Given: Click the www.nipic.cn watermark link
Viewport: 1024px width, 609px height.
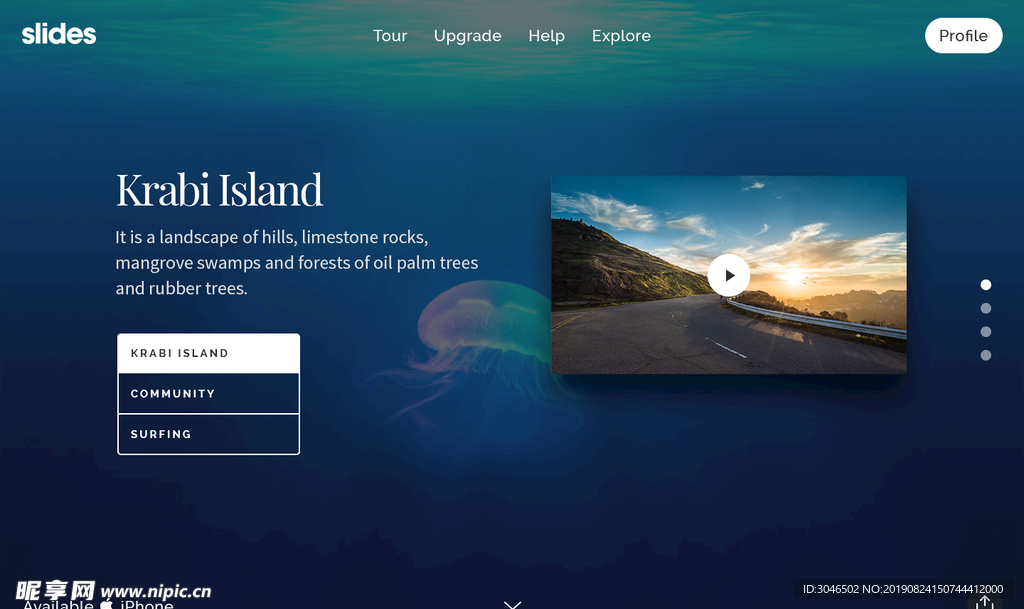Looking at the screenshot, I should coord(155,591).
